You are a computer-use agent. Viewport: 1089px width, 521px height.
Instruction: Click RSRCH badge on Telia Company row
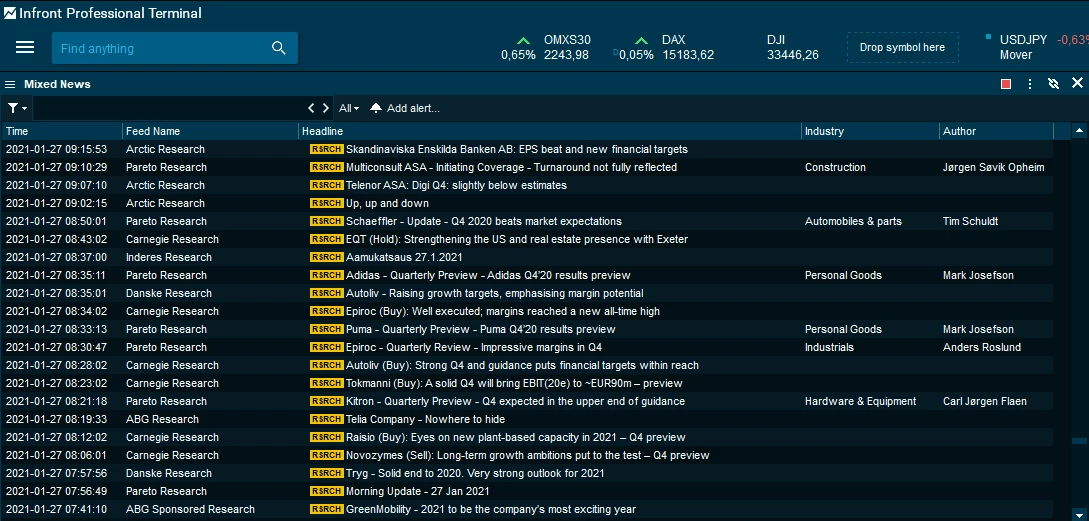326,419
